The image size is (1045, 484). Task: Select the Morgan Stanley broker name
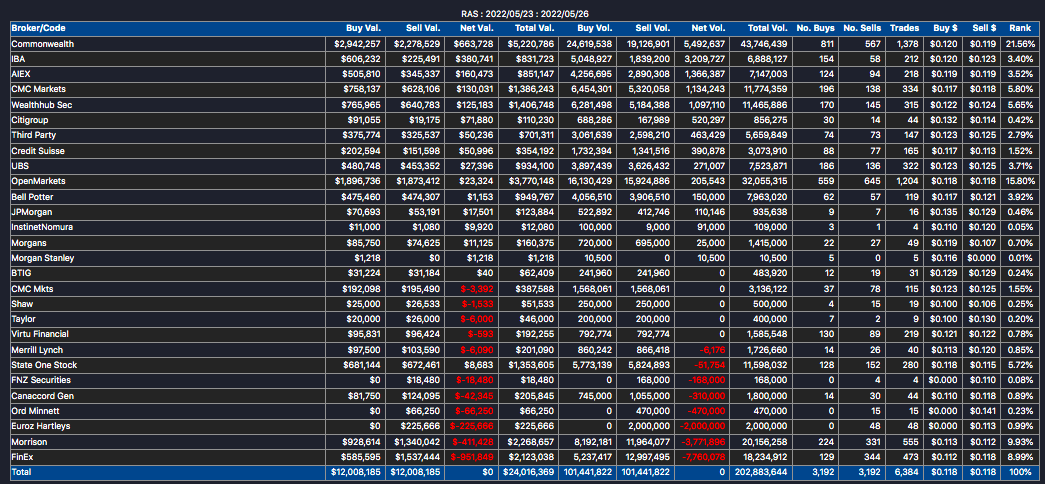(x=43, y=258)
